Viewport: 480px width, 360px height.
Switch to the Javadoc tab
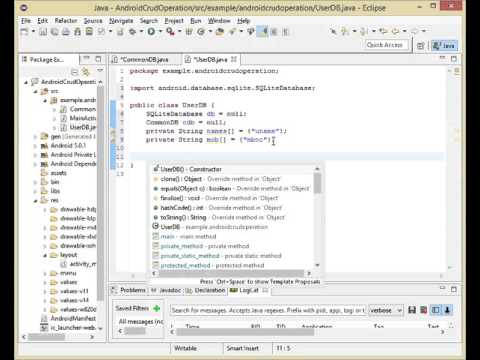click(x=166, y=290)
